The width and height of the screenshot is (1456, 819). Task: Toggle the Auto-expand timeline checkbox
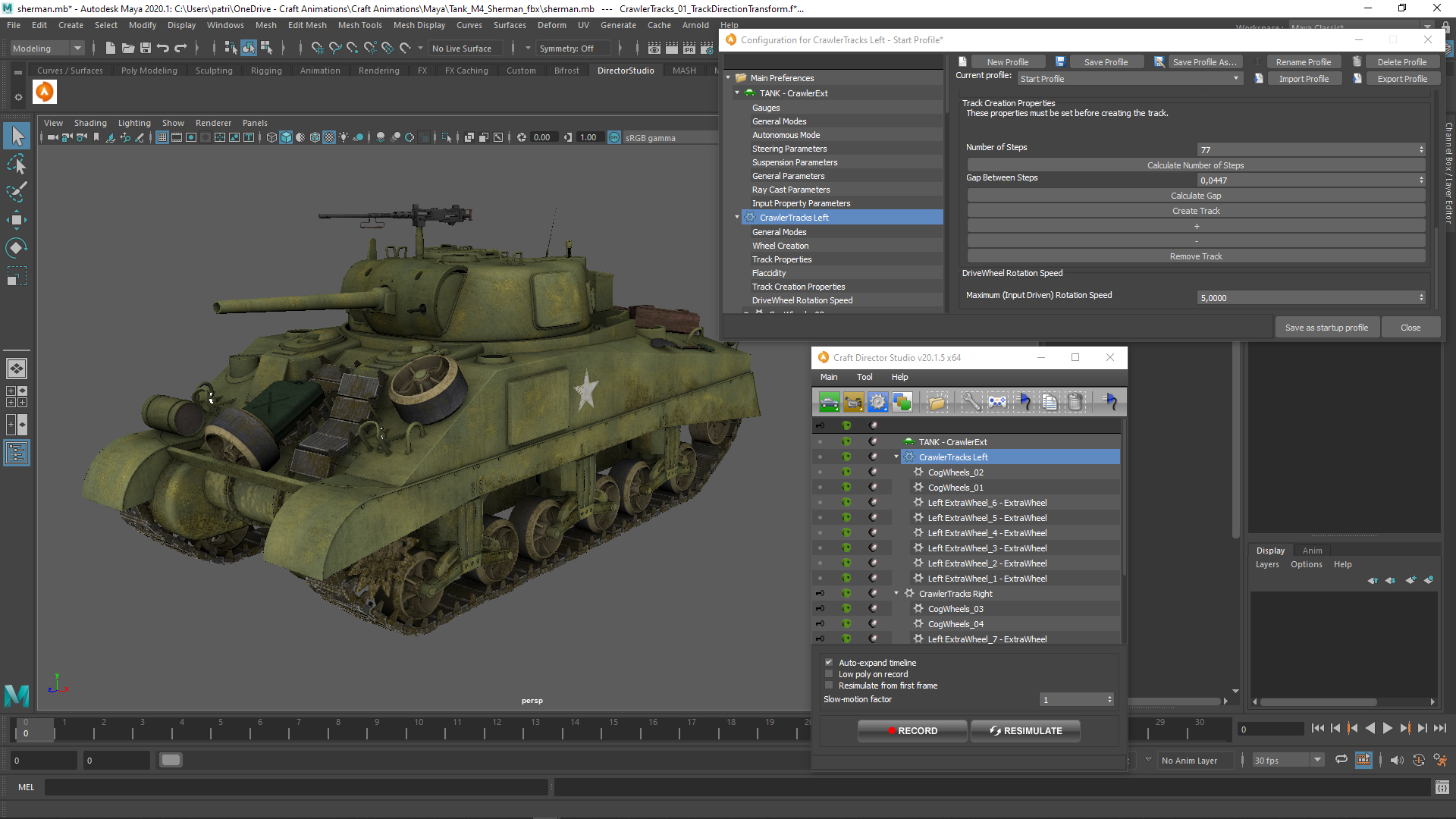click(x=829, y=663)
